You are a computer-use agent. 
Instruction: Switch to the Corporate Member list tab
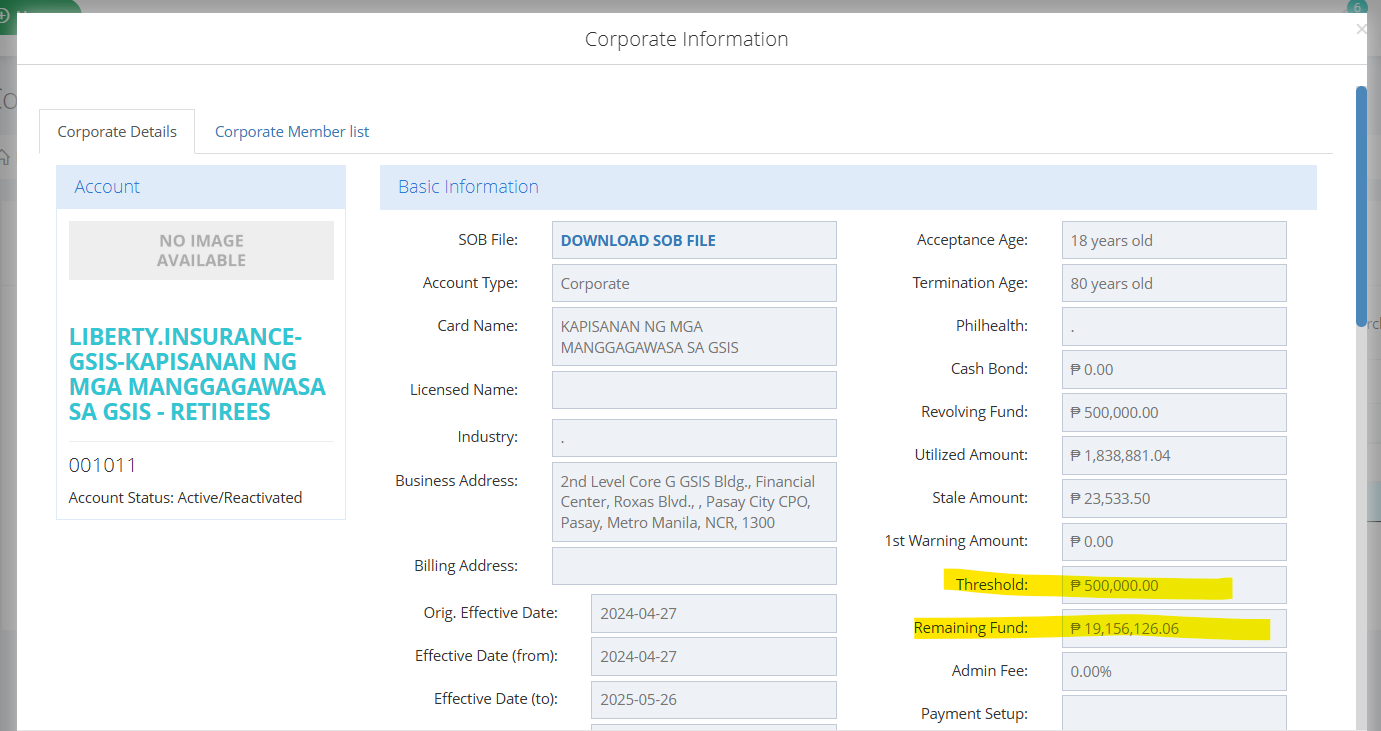coord(292,132)
